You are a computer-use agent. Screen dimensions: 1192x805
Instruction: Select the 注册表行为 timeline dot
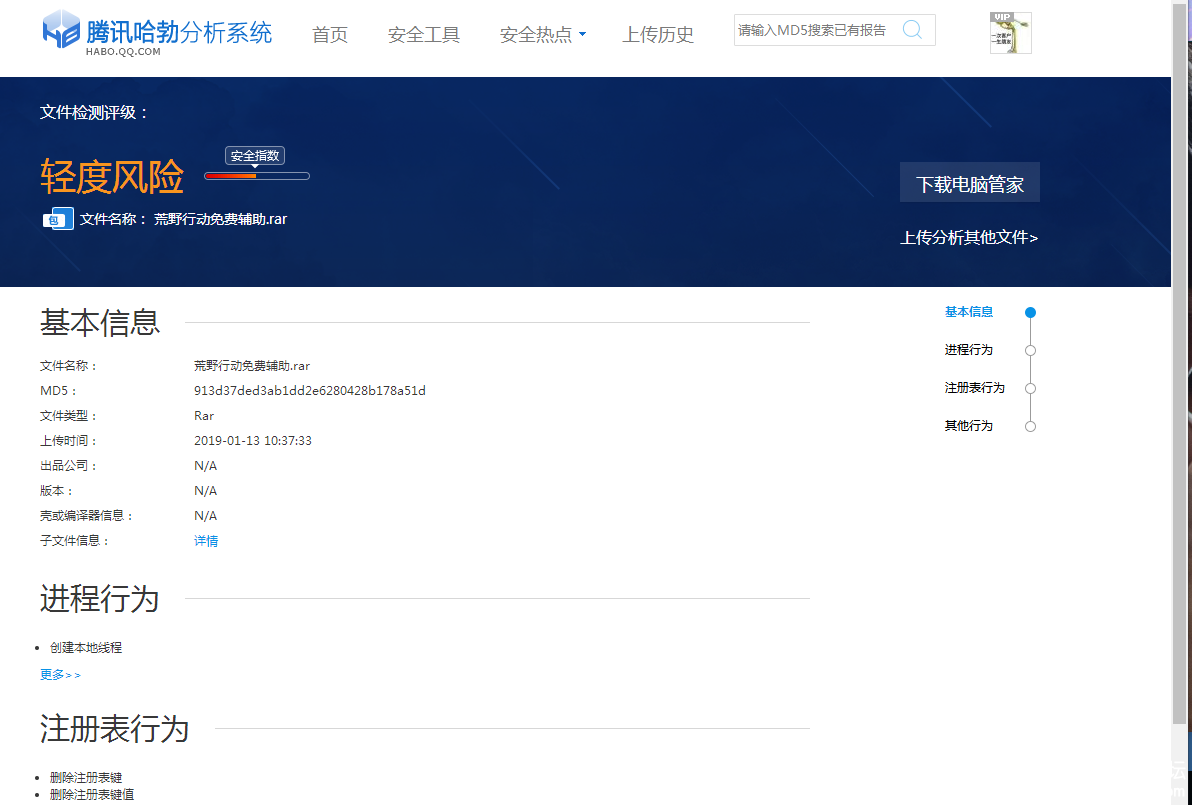click(x=1030, y=388)
